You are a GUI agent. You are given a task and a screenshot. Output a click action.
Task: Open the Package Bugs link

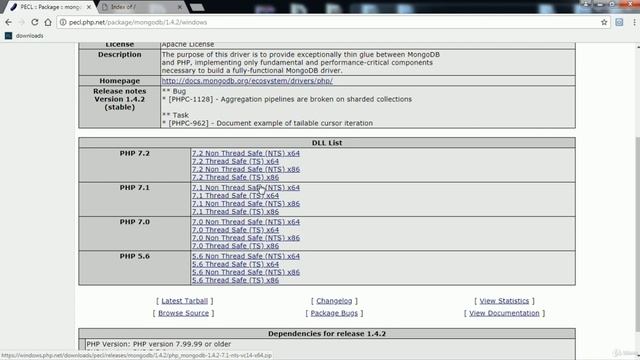(334, 313)
